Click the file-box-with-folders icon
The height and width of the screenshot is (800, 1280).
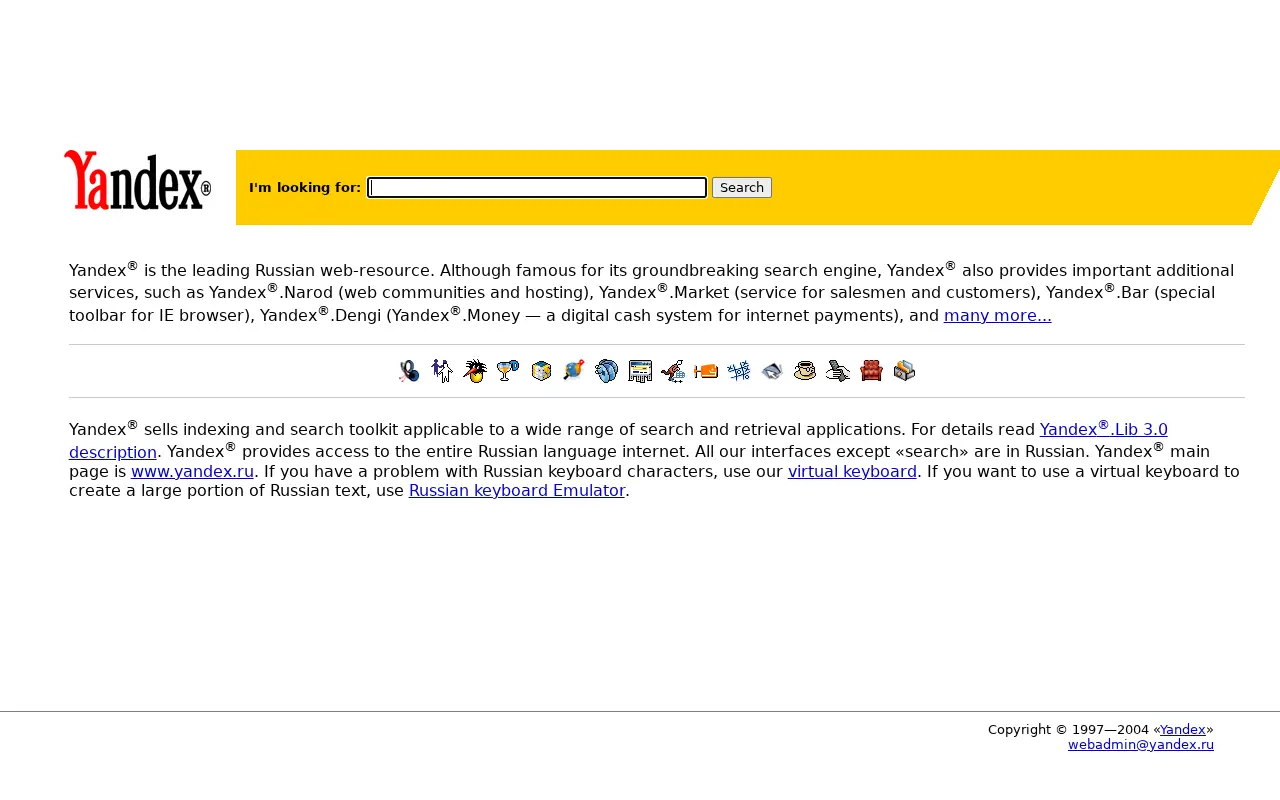[904, 371]
